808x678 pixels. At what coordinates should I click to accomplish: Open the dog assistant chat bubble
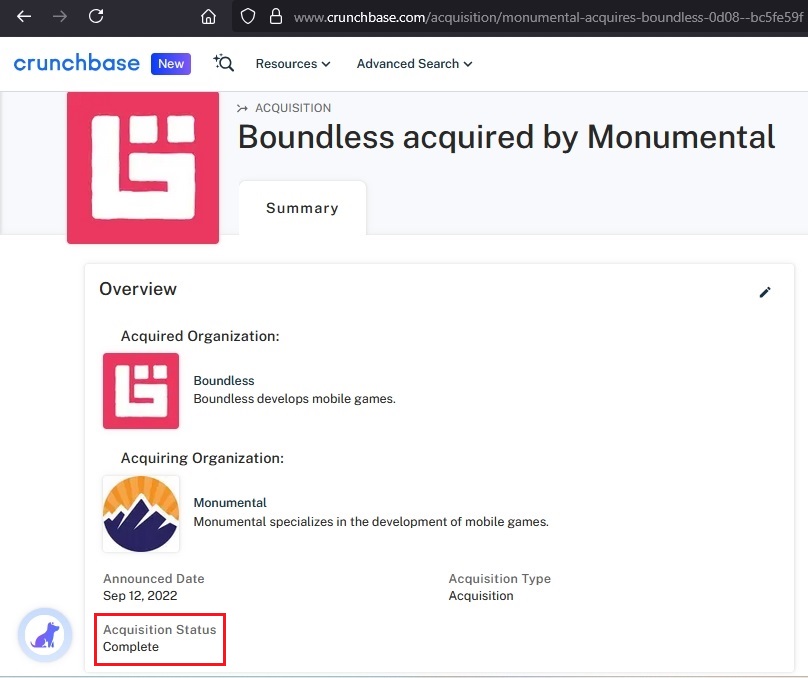[x=45, y=635]
